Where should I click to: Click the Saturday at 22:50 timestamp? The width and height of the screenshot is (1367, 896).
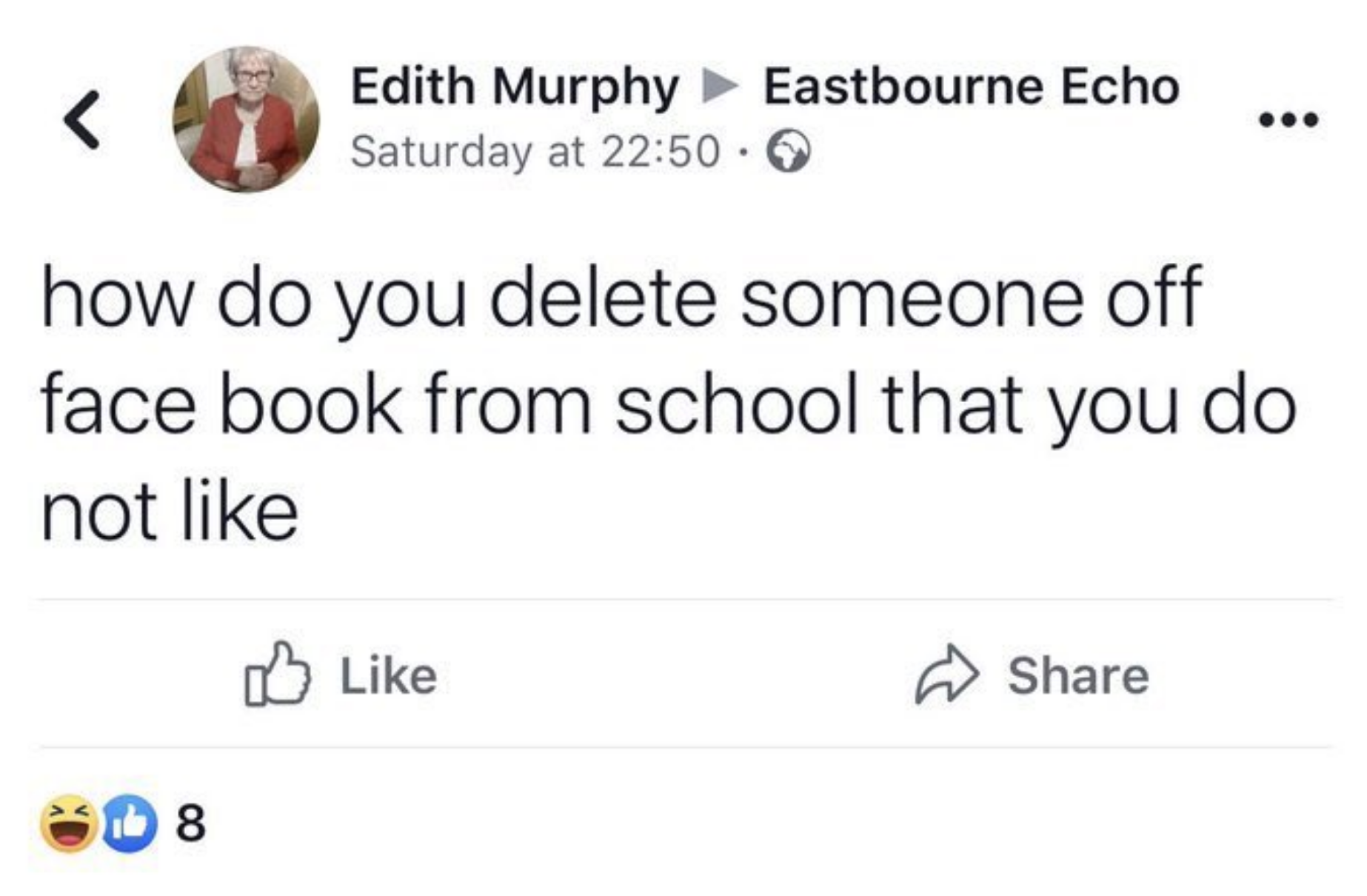click(x=535, y=152)
